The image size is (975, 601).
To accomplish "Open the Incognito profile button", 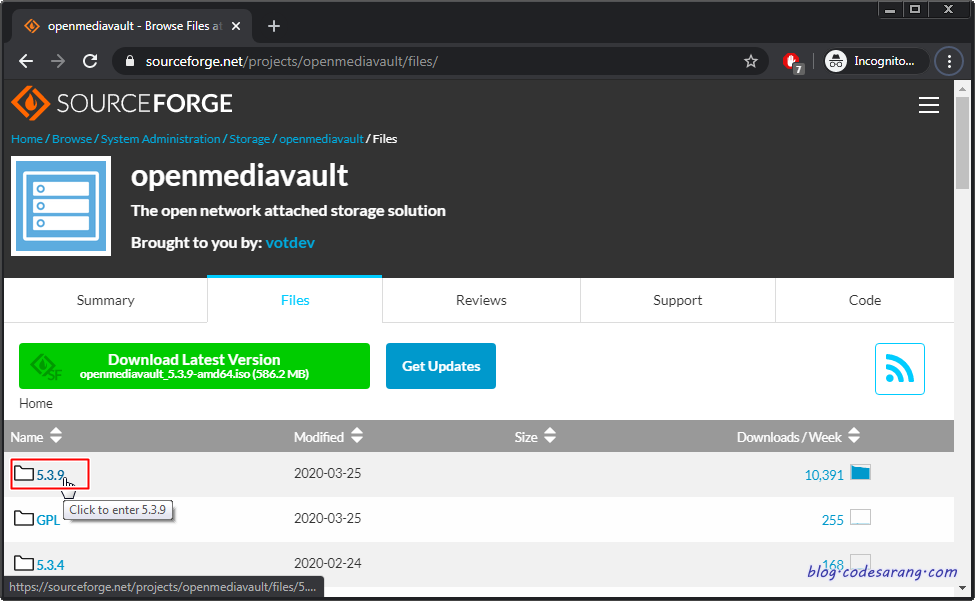I will click(x=876, y=61).
